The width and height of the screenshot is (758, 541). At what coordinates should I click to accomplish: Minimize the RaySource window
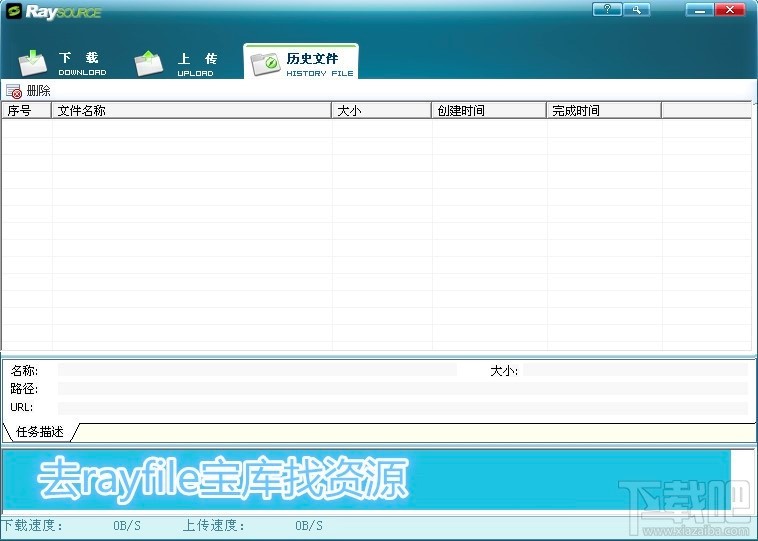coord(700,9)
